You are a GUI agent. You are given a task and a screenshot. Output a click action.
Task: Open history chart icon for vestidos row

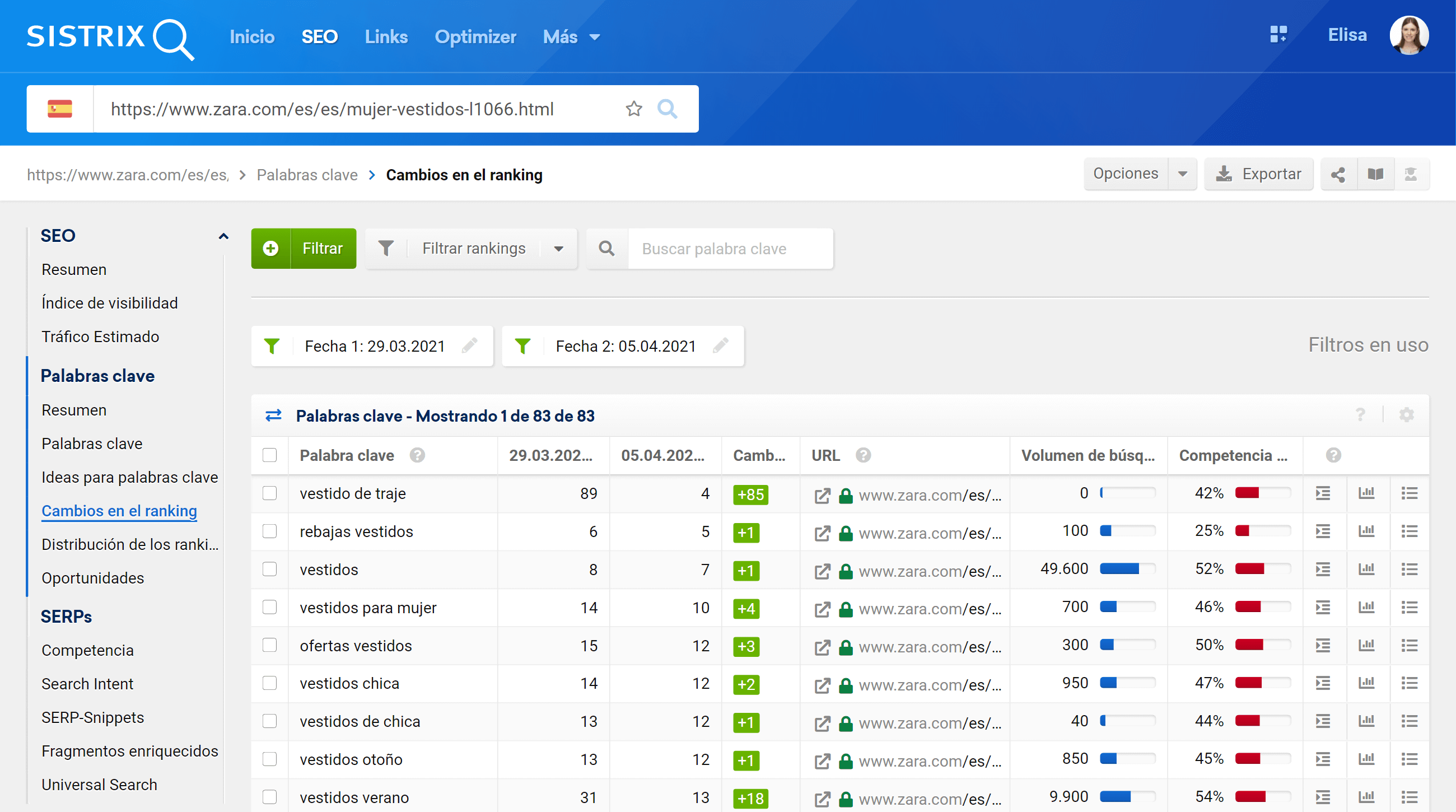(x=1366, y=569)
